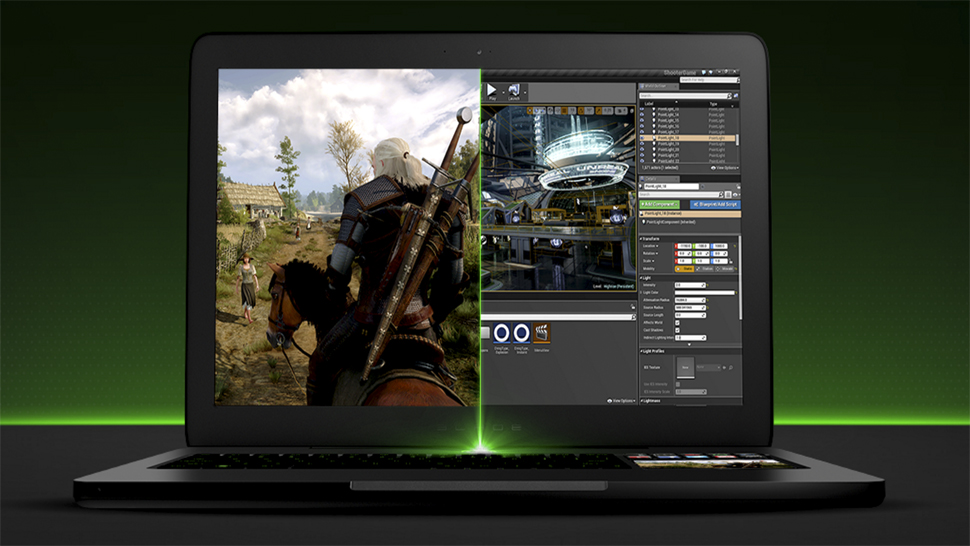This screenshot has height=546, width=970.
Task: Select the viewport scale tool icon
Action: point(543,111)
